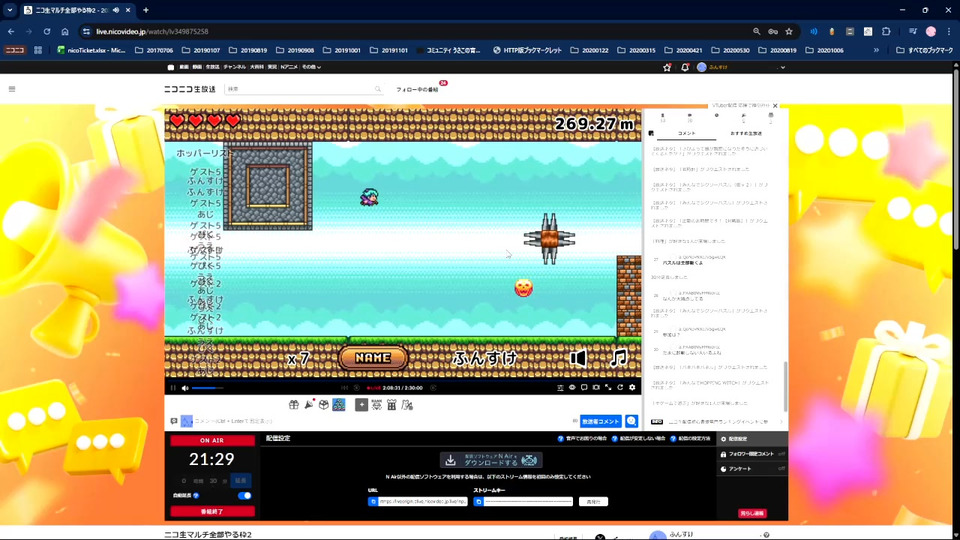Click the party popper icon below the player
This screenshot has height=540, width=960.
(309, 405)
